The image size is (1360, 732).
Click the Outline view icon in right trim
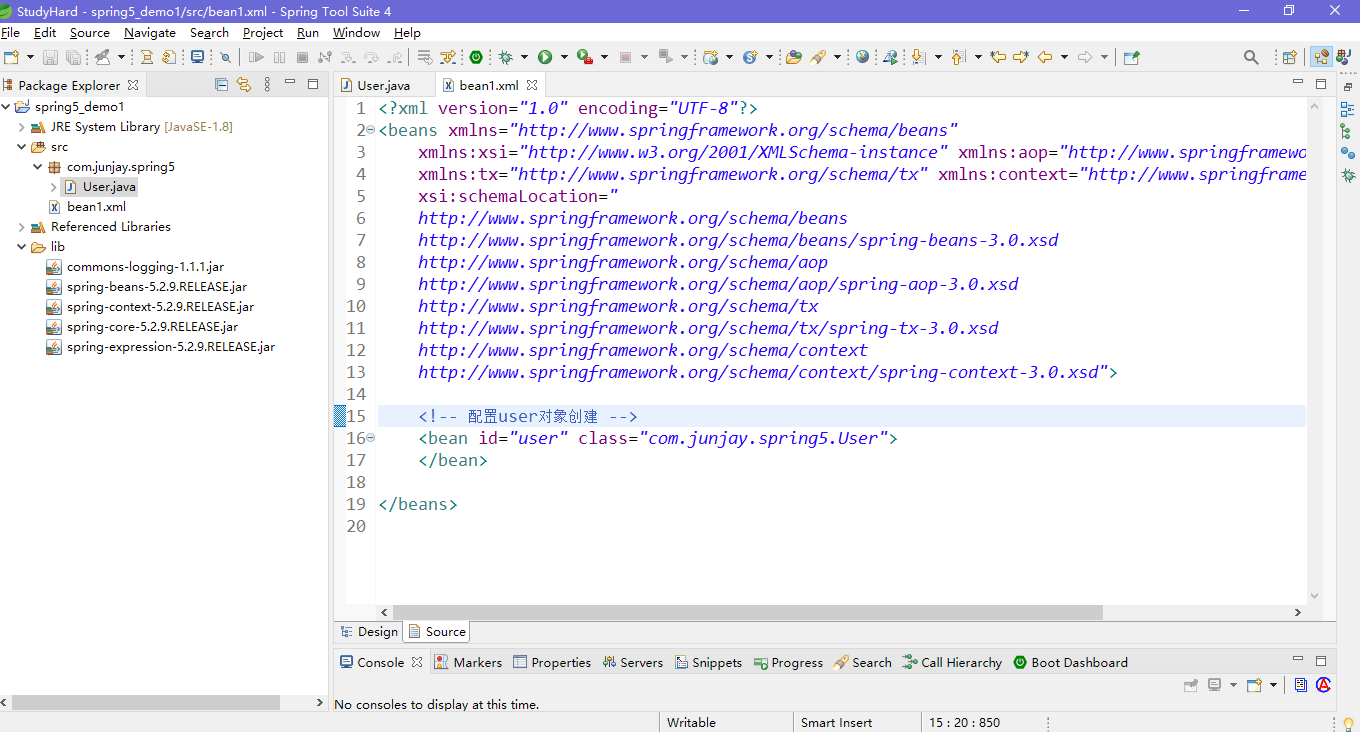[x=1347, y=109]
